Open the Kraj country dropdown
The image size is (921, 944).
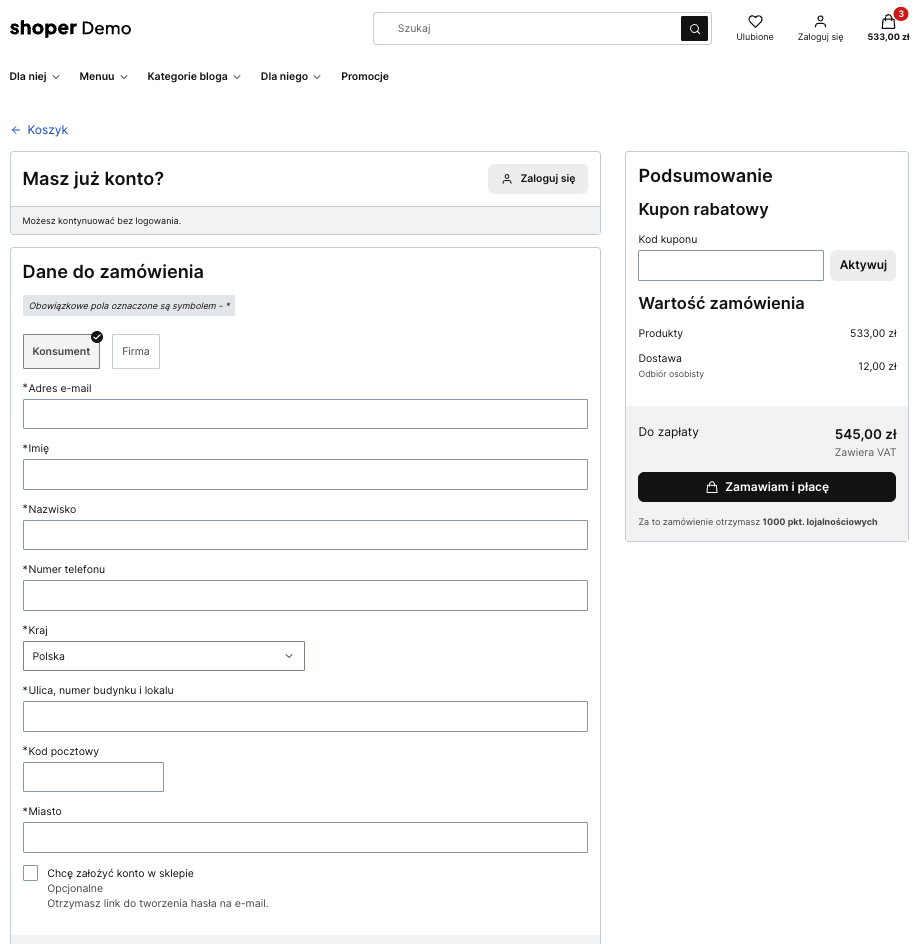[164, 656]
